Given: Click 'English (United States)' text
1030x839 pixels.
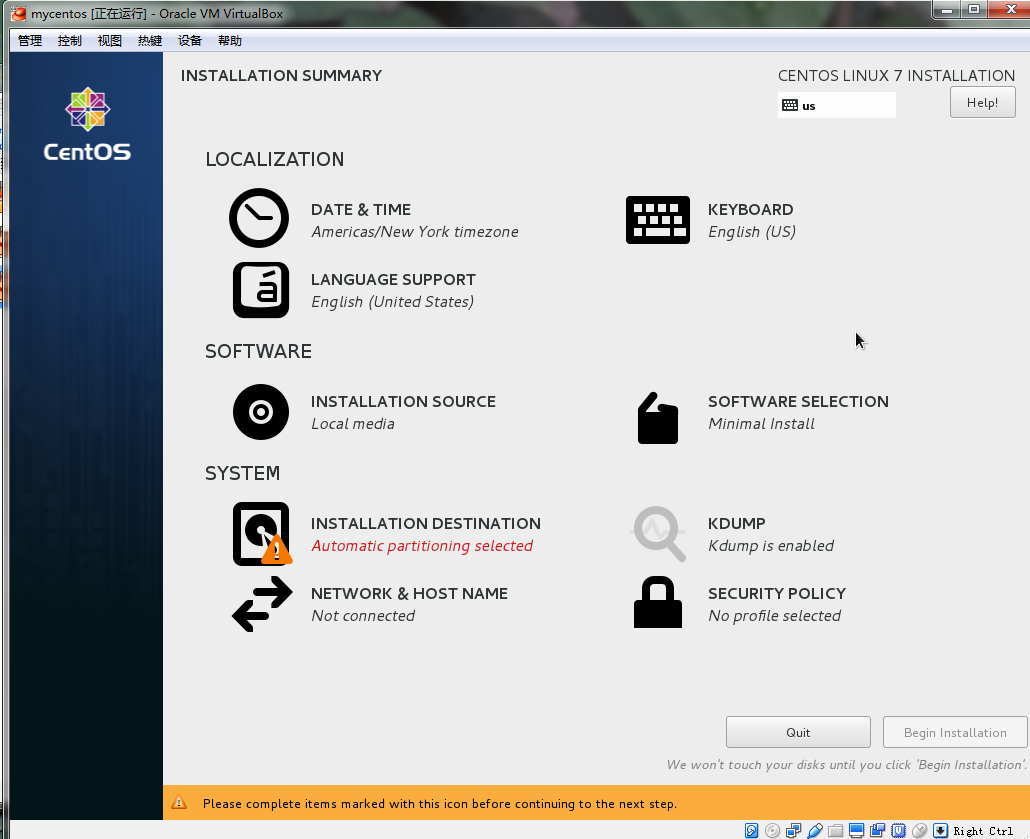Looking at the screenshot, I should point(392,302).
